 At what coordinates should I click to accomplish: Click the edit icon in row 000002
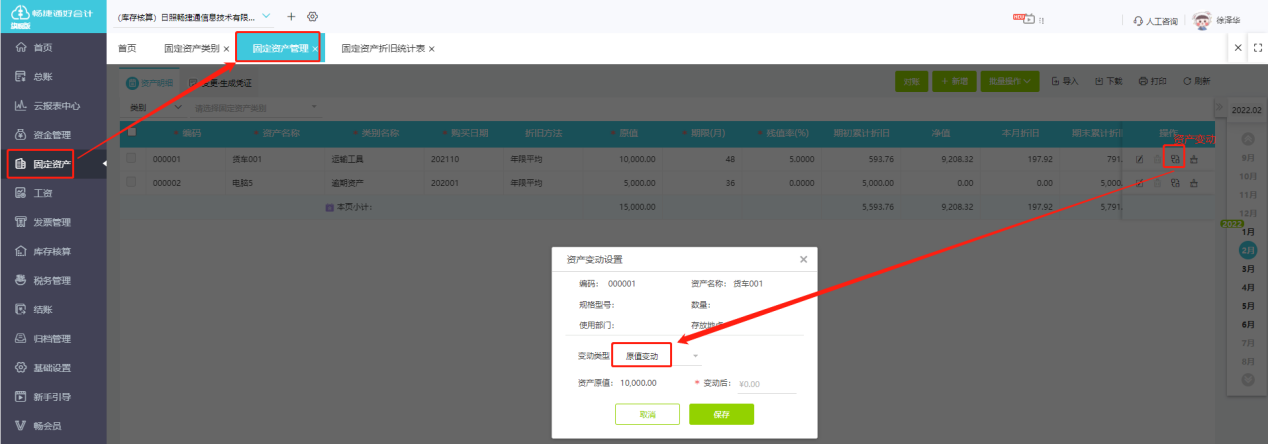click(x=1139, y=183)
